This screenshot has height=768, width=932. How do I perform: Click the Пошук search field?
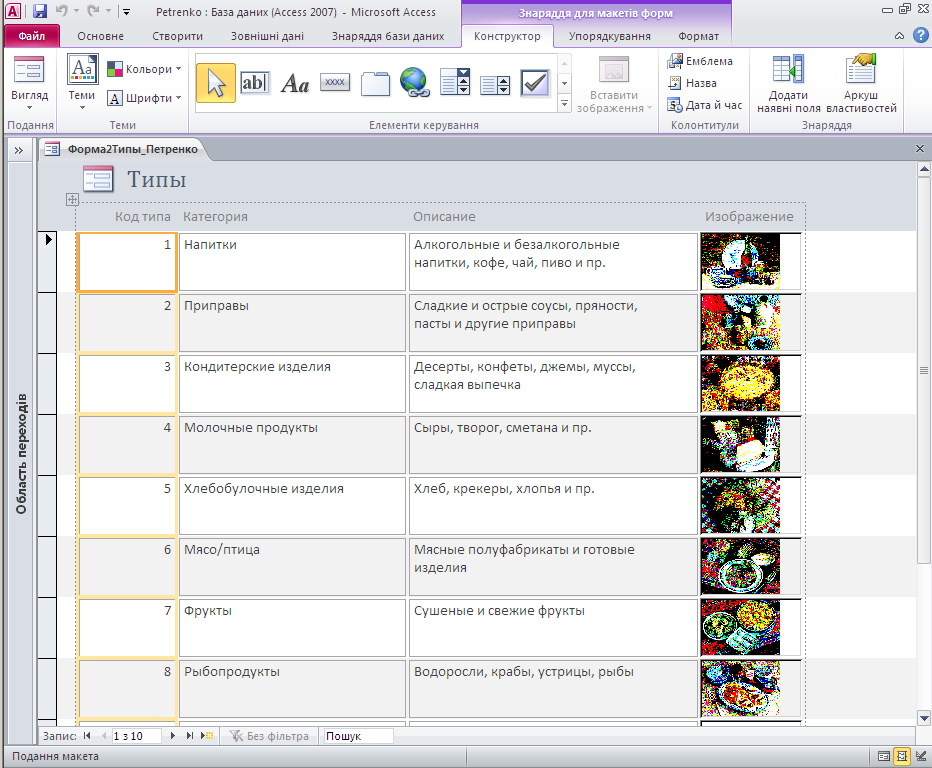point(357,736)
